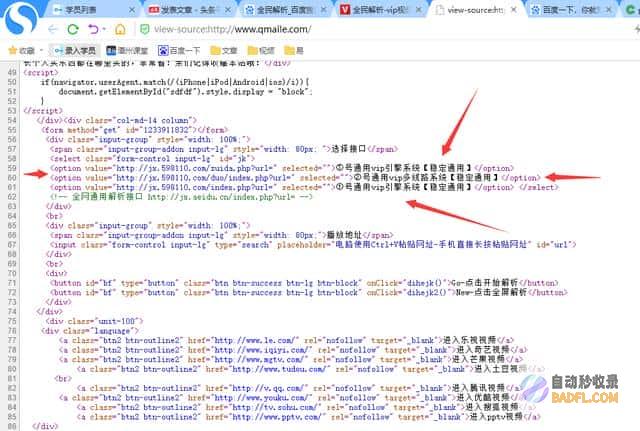Click the http://www.tudou.com/ link in source
The width and height of the screenshot is (640, 431).
(277, 369)
